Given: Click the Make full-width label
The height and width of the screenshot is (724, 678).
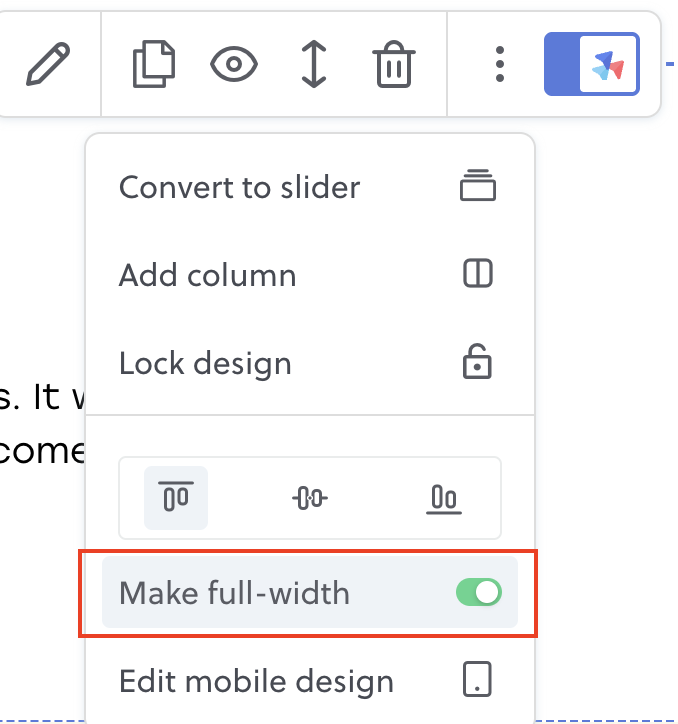Looking at the screenshot, I should 234,592.
